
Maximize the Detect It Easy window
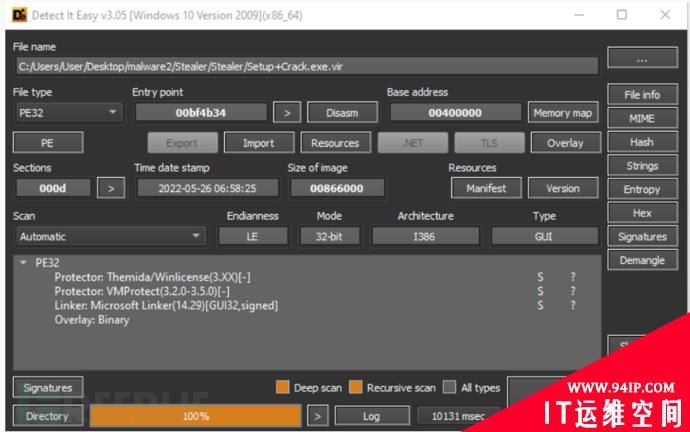621,15
